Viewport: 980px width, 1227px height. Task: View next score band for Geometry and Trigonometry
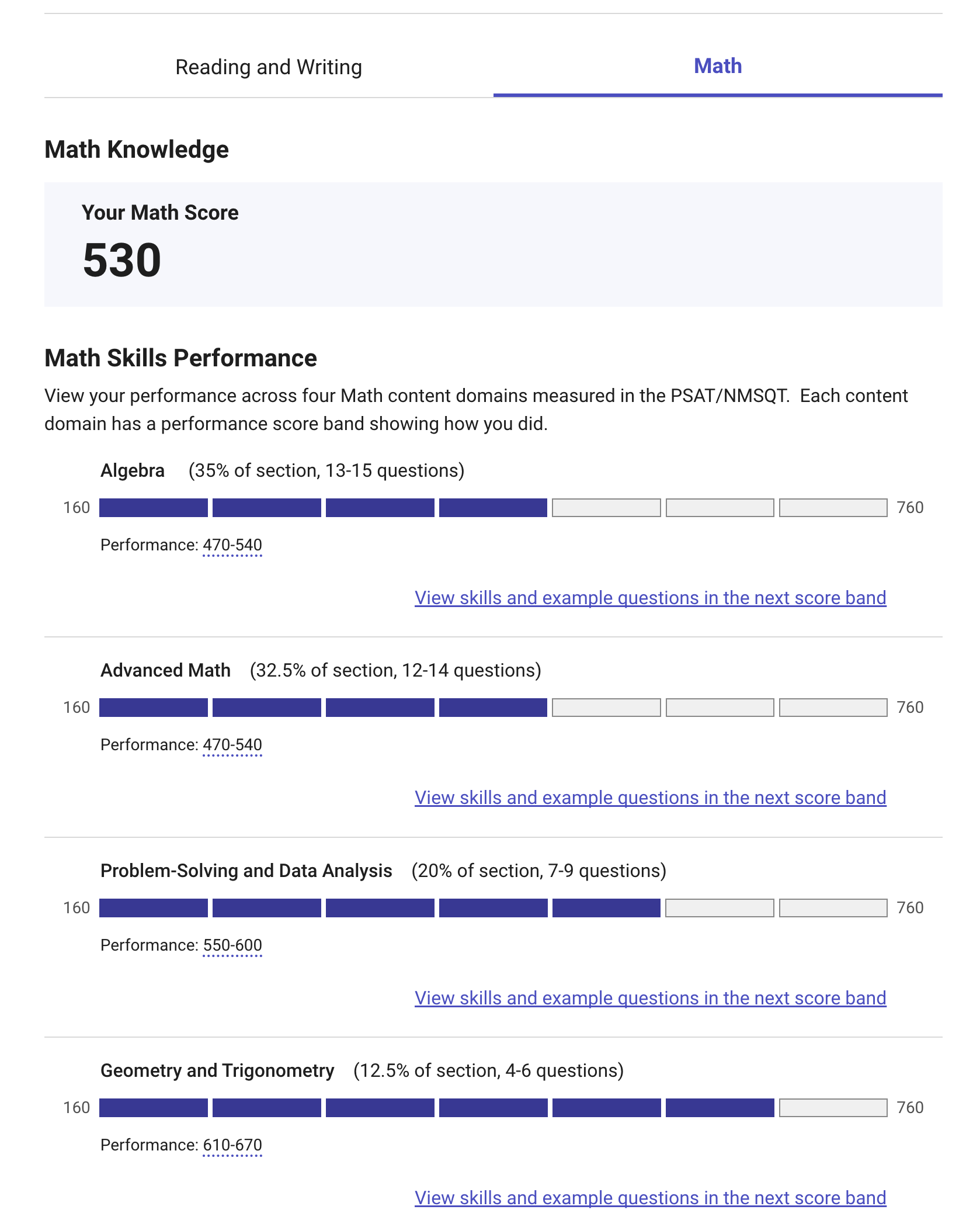pyautogui.click(x=650, y=1198)
